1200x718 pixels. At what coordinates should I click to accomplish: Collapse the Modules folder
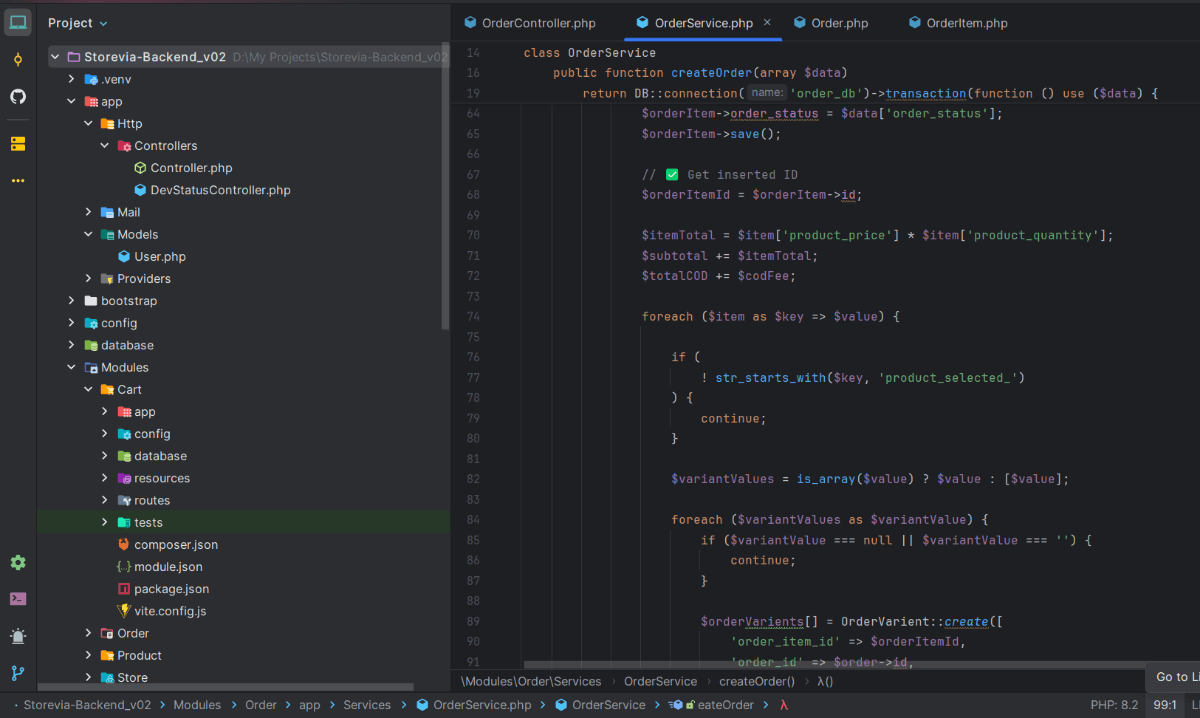point(71,367)
